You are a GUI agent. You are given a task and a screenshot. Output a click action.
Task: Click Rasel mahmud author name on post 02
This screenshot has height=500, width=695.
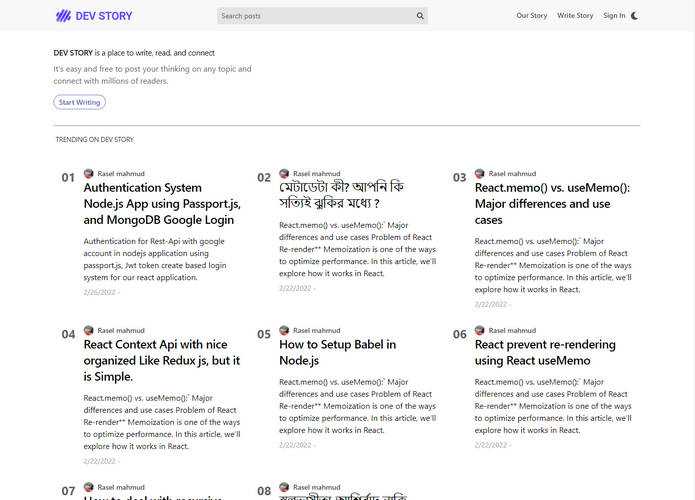click(316, 174)
